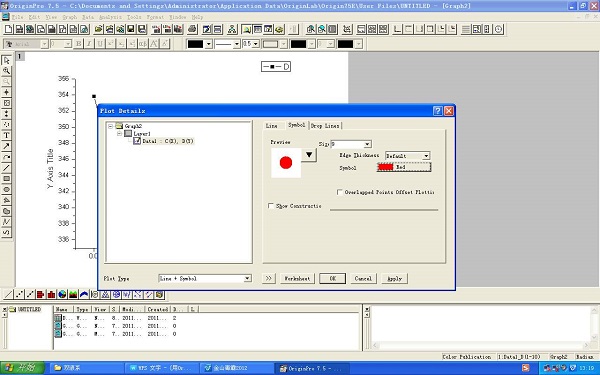Switch to the Drop Lines tab
The height and width of the screenshot is (375, 600).
coord(325,126)
